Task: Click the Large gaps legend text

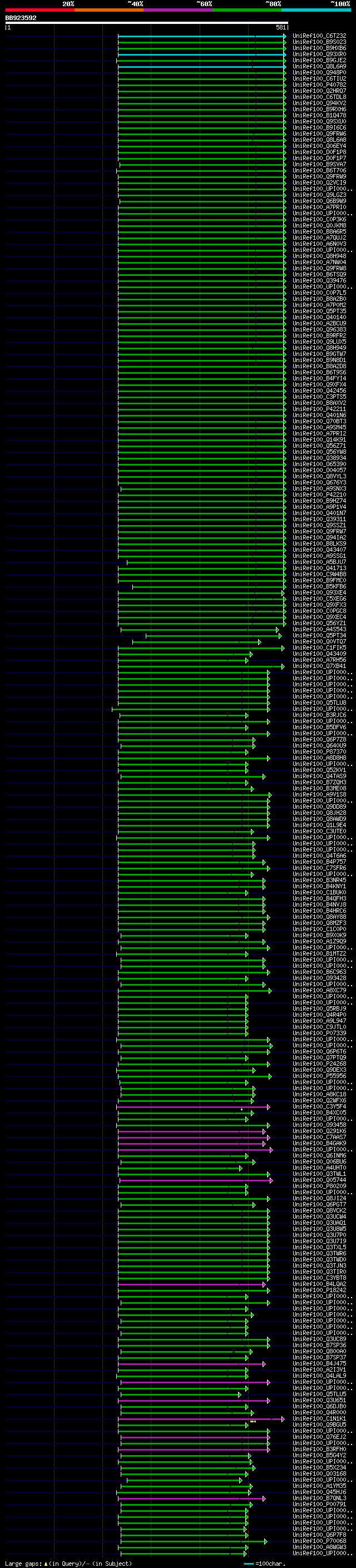Action: (x=68, y=1564)
